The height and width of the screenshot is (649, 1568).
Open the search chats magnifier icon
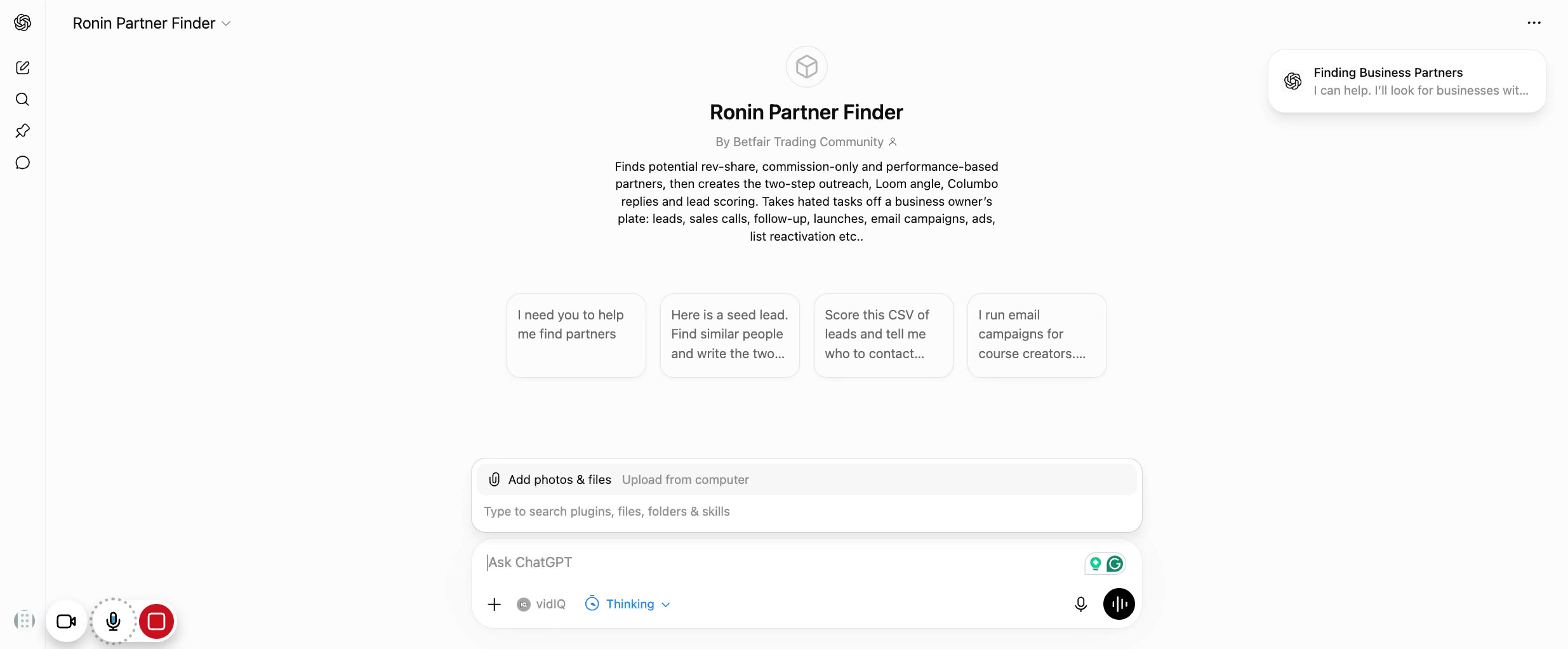[x=23, y=99]
